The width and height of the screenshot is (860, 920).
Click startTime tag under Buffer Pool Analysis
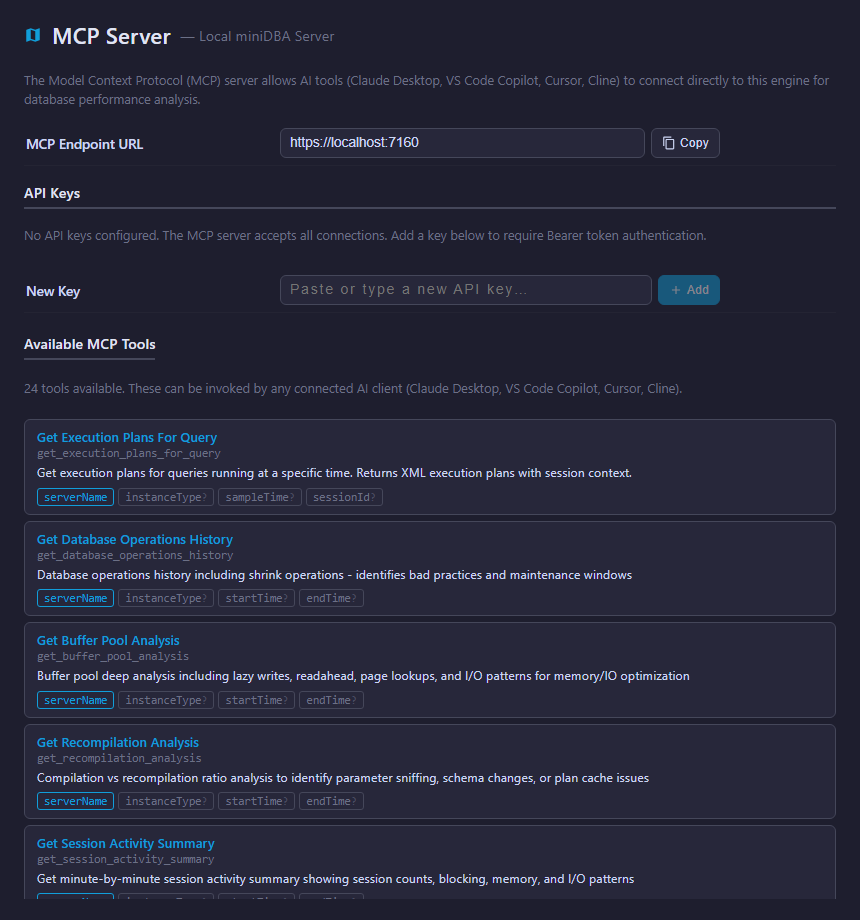[256, 700]
